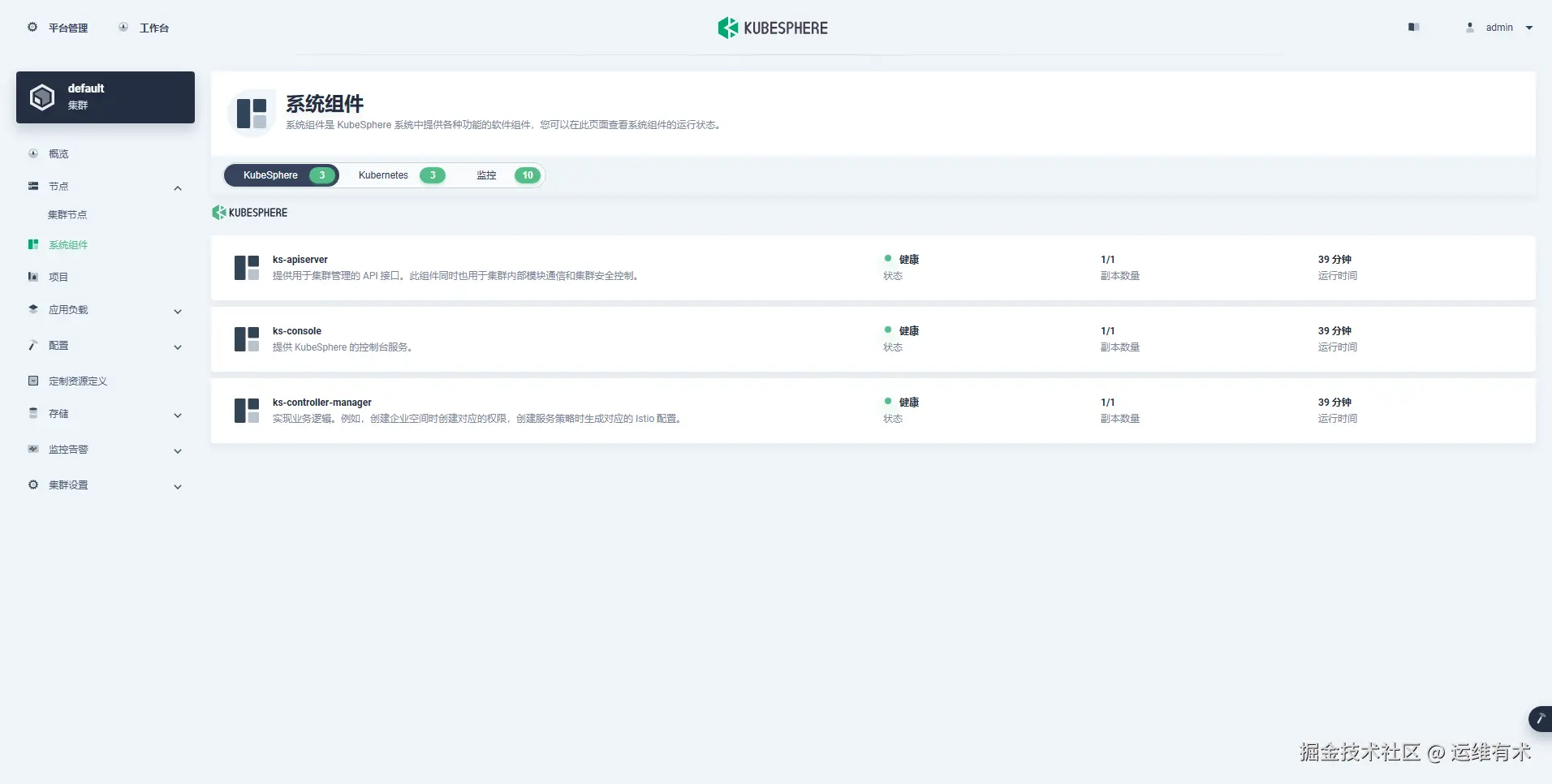1552x784 pixels.
Task: Expand the 集群设置 cluster settings chevron
Action: (x=178, y=487)
